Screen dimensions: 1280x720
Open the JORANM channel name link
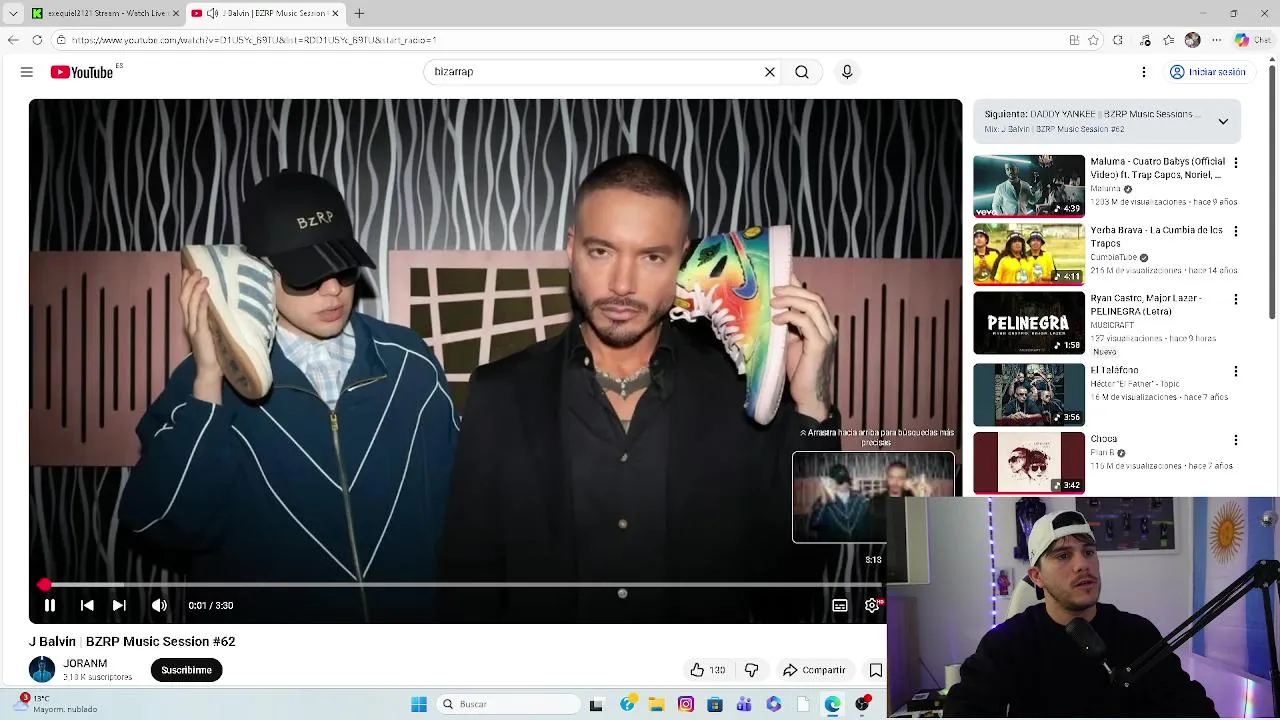85,663
